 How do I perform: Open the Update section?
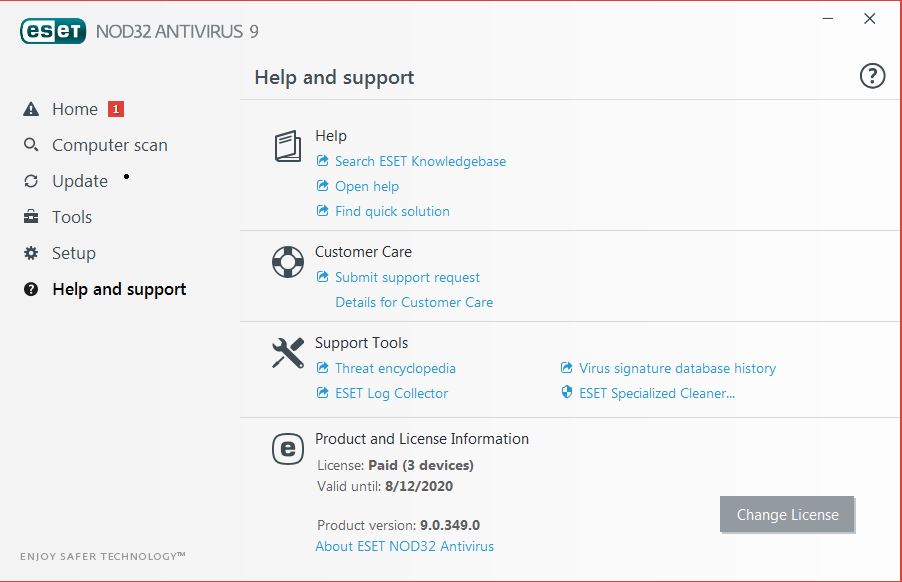[x=80, y=181]
